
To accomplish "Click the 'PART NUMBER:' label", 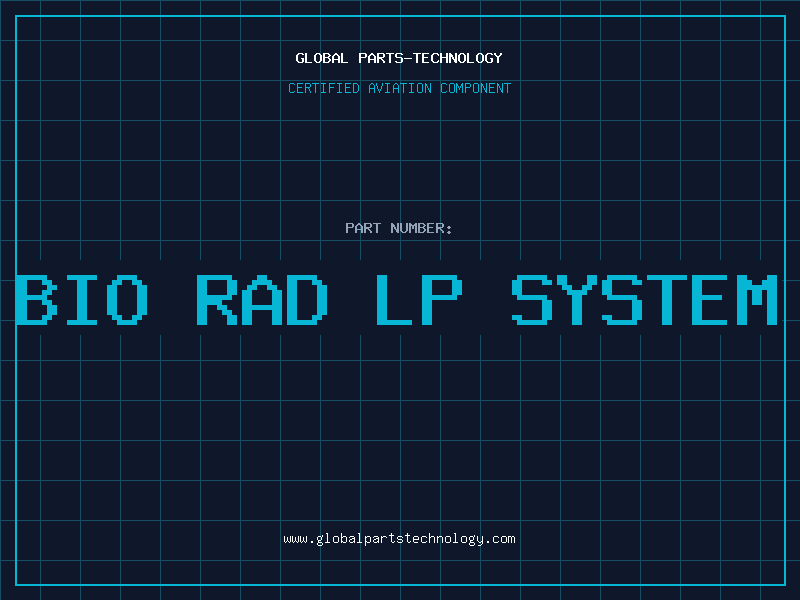I will click(x=399, y=228).
